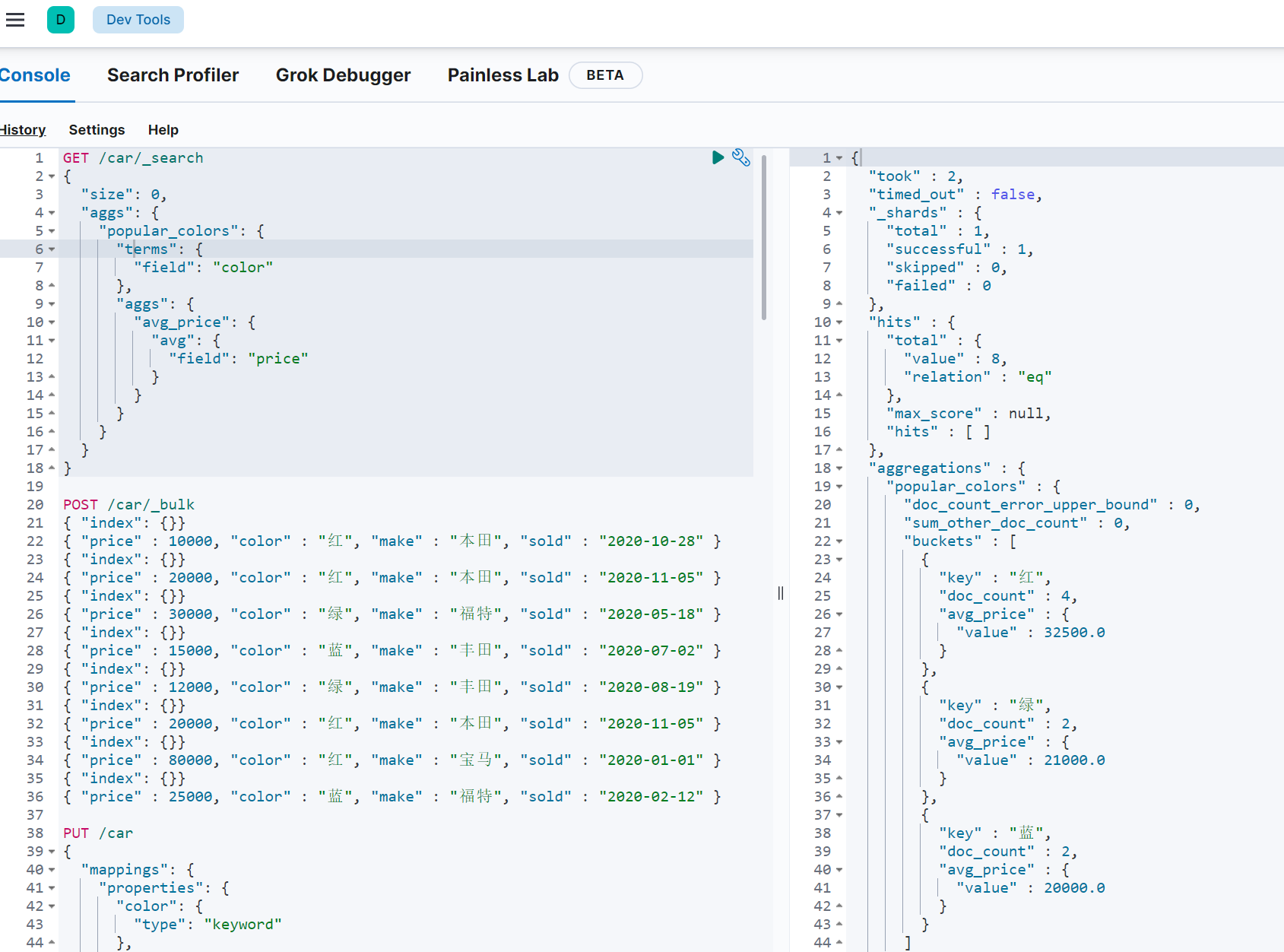Collapse the "popular_colors" block on request line 5
Image resolution: width=1284 pixels, height=952 pixels.
[52, 231]
